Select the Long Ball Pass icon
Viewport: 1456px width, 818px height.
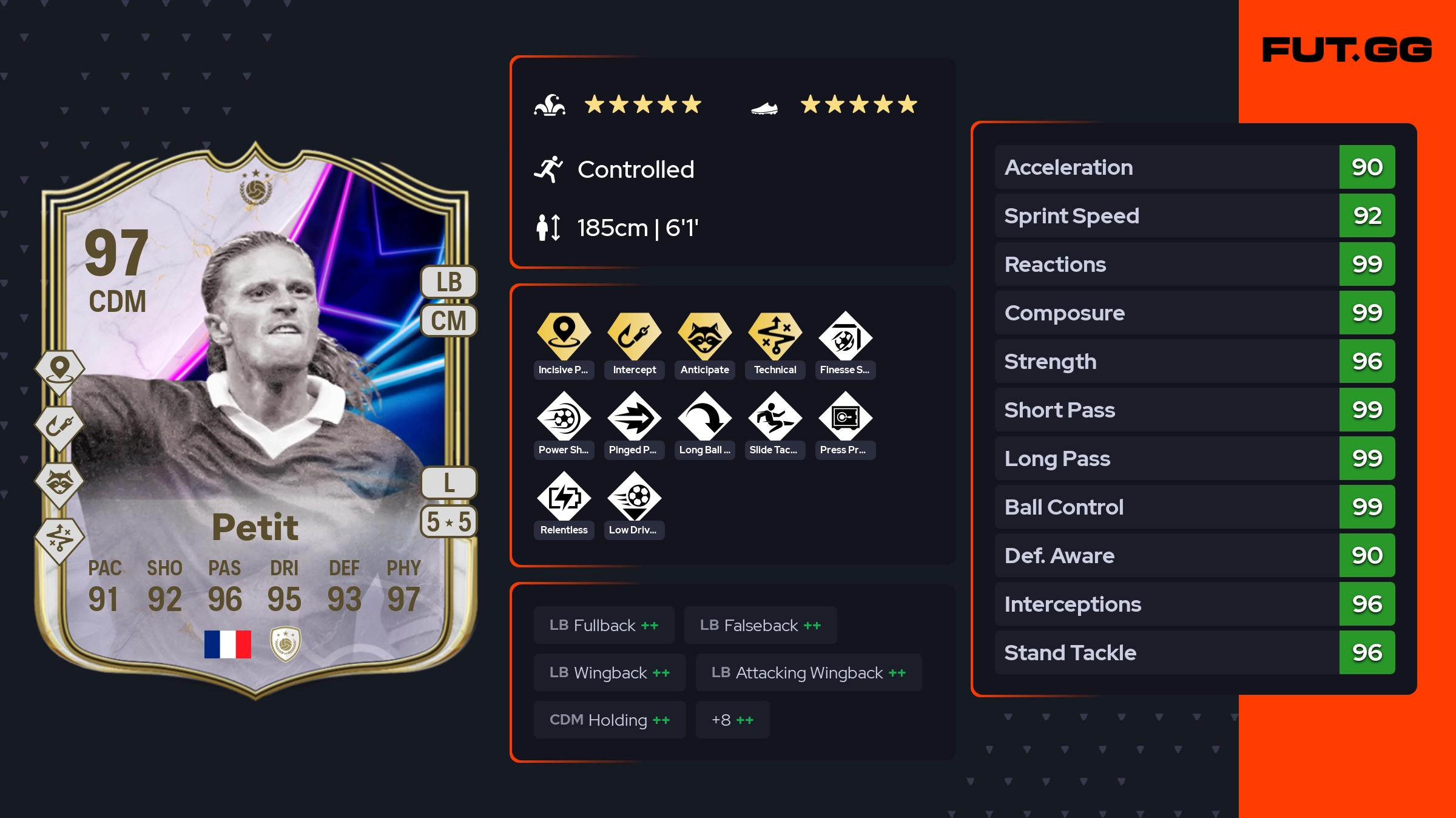[x=704, y=416]
